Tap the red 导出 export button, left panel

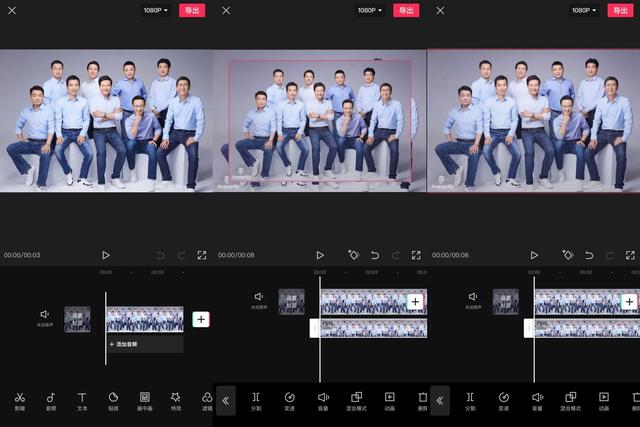pyautogui.click(x=192, y=10)
